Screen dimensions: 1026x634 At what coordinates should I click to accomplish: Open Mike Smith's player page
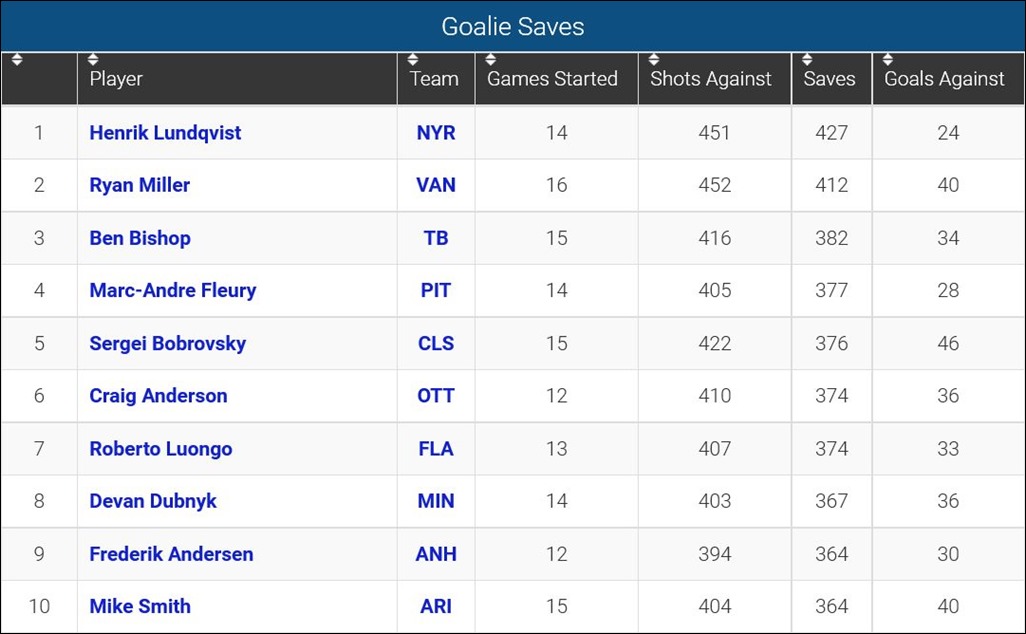(x=139, y=606)
